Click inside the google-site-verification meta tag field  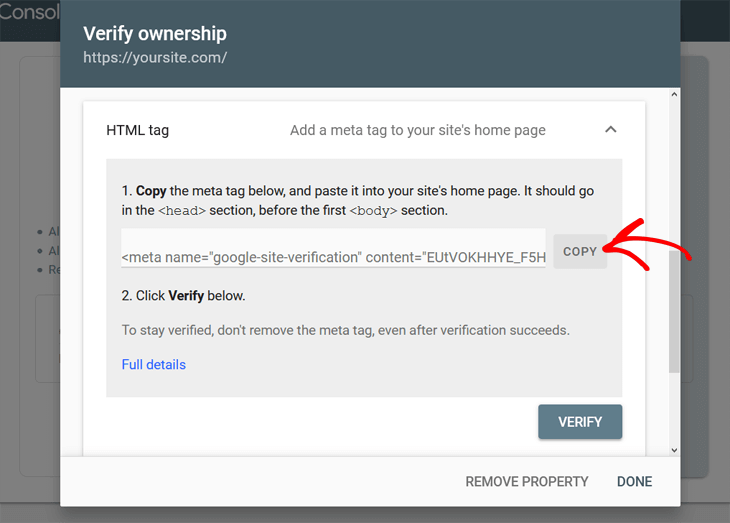[333, 257]
